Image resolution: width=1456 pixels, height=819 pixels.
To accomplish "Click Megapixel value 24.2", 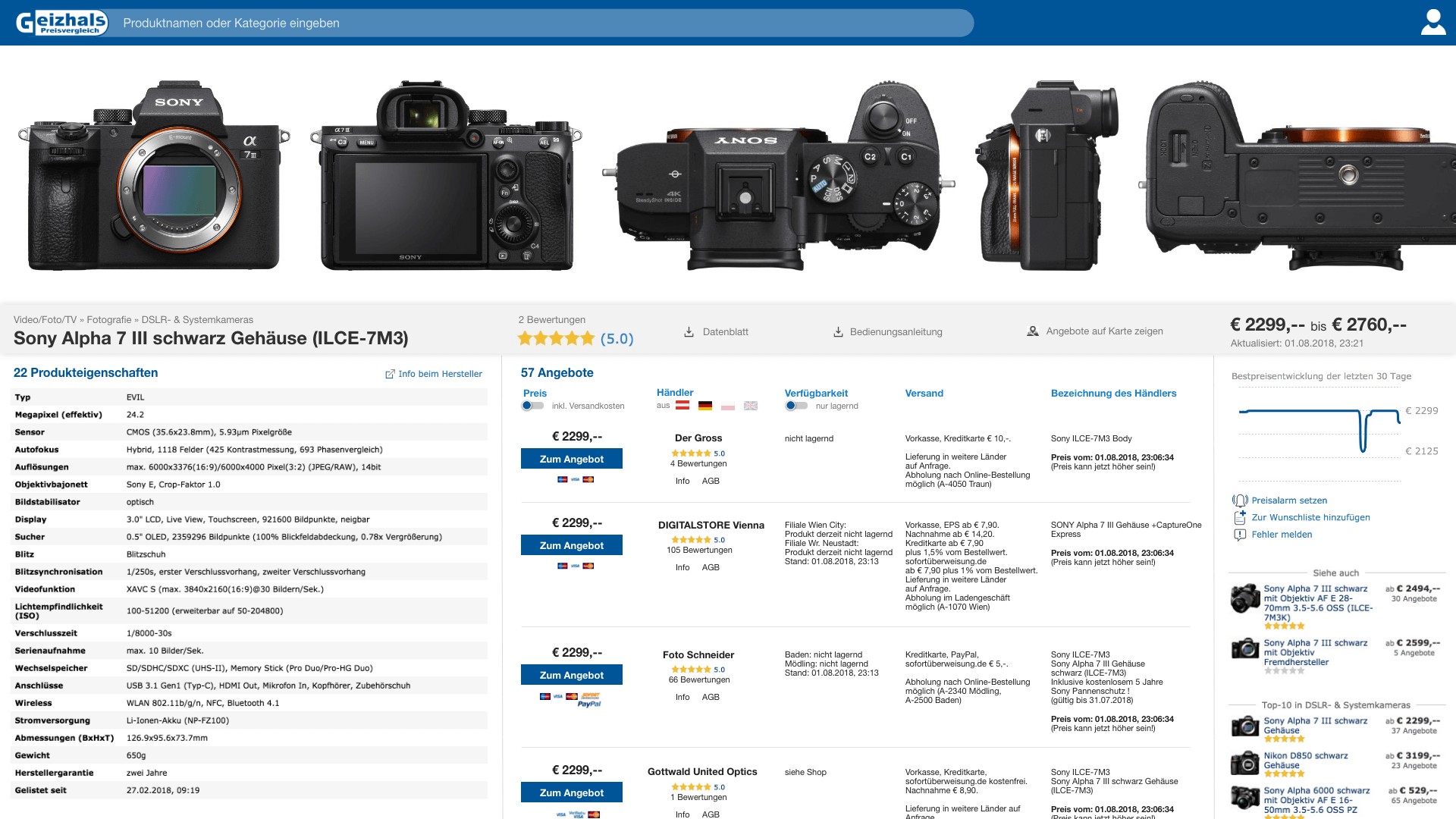I will [x=135, y=415].
